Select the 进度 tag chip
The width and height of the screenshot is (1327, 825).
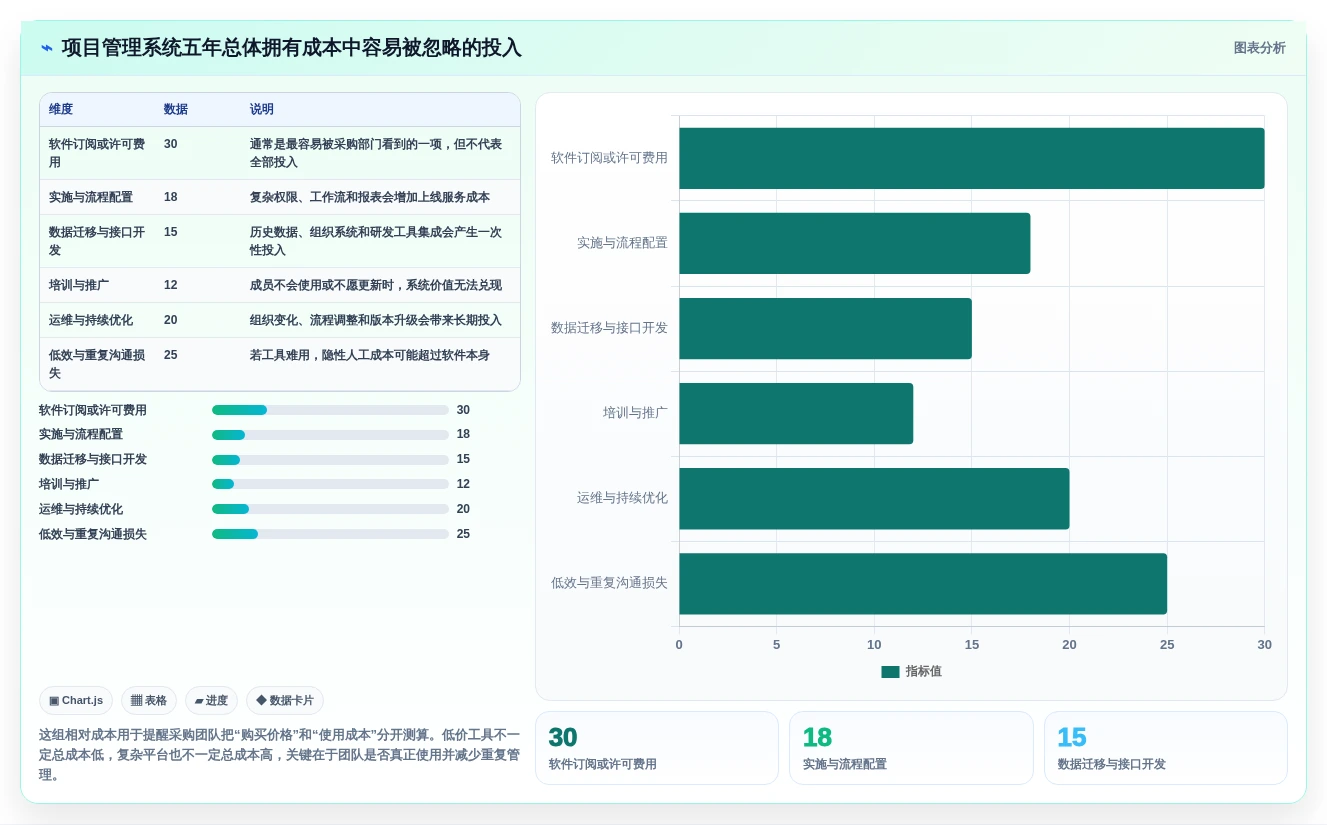[211, 701]
